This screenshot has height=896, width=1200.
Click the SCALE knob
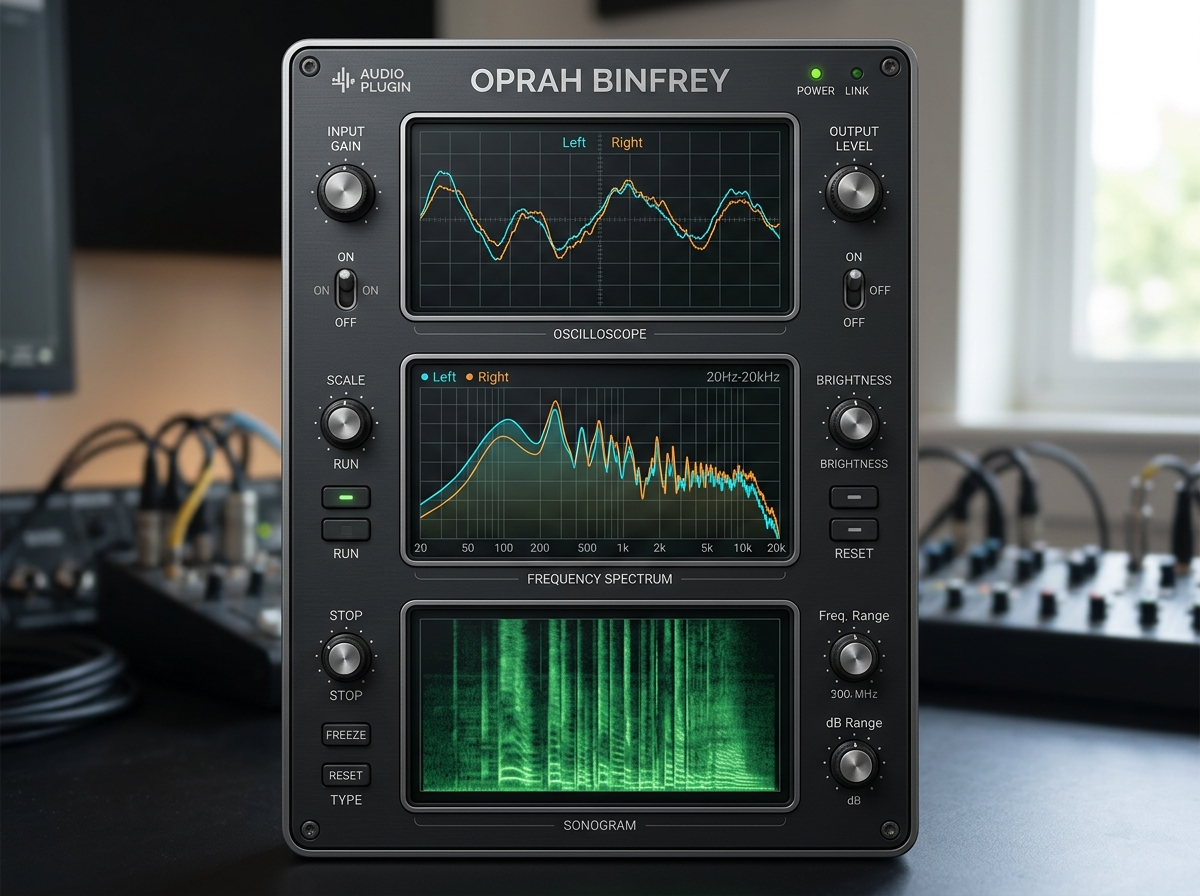(345, 423)
